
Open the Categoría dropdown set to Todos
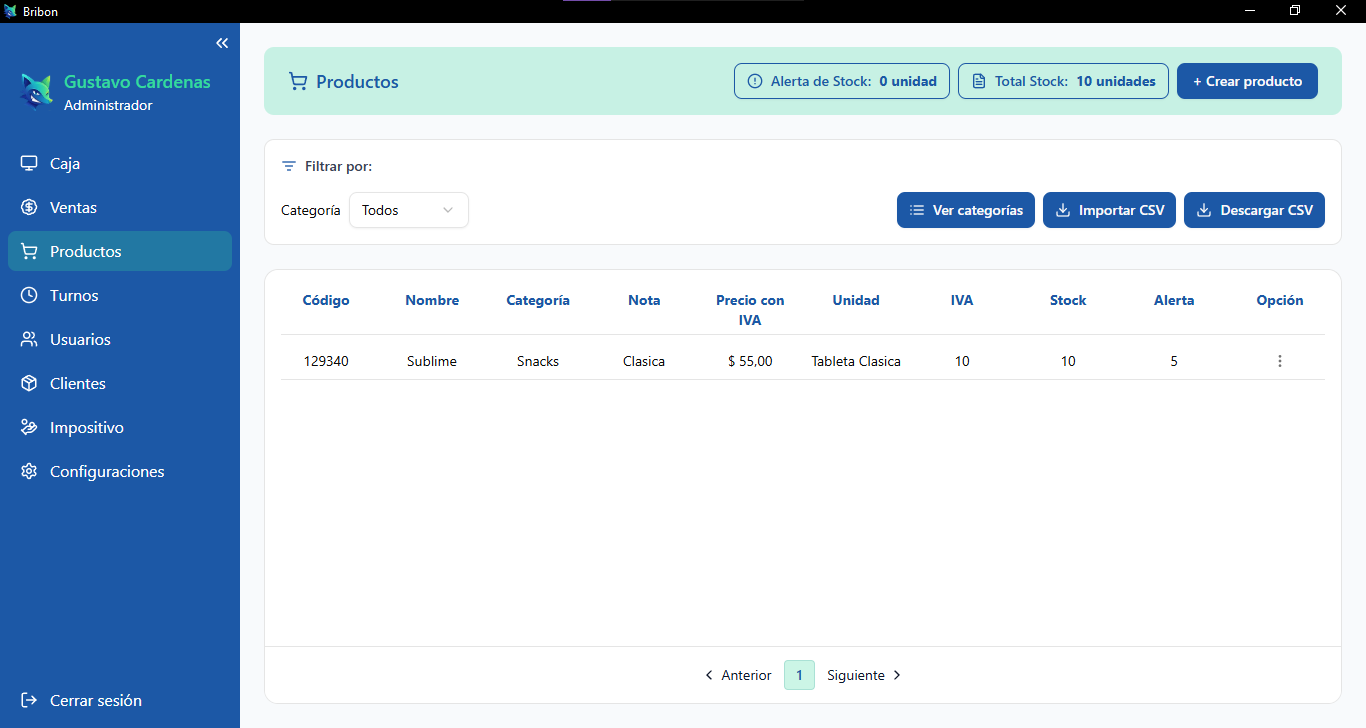[x=408, y=210]
